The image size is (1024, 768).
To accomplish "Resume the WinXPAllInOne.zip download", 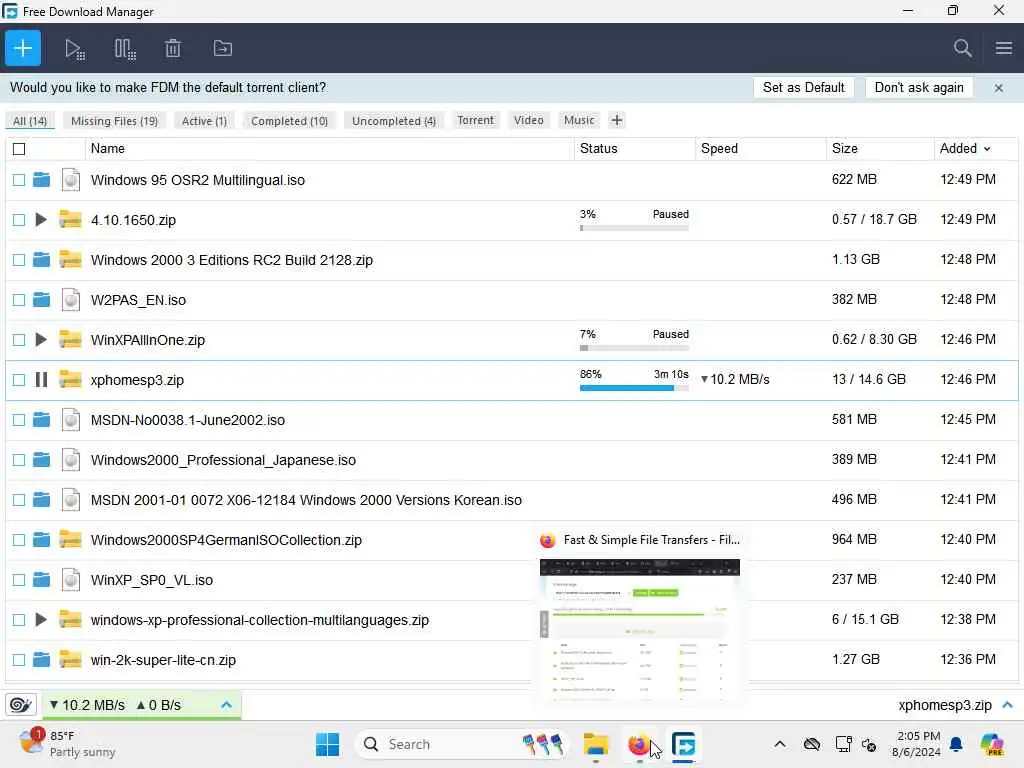I will tap(41, 340).
